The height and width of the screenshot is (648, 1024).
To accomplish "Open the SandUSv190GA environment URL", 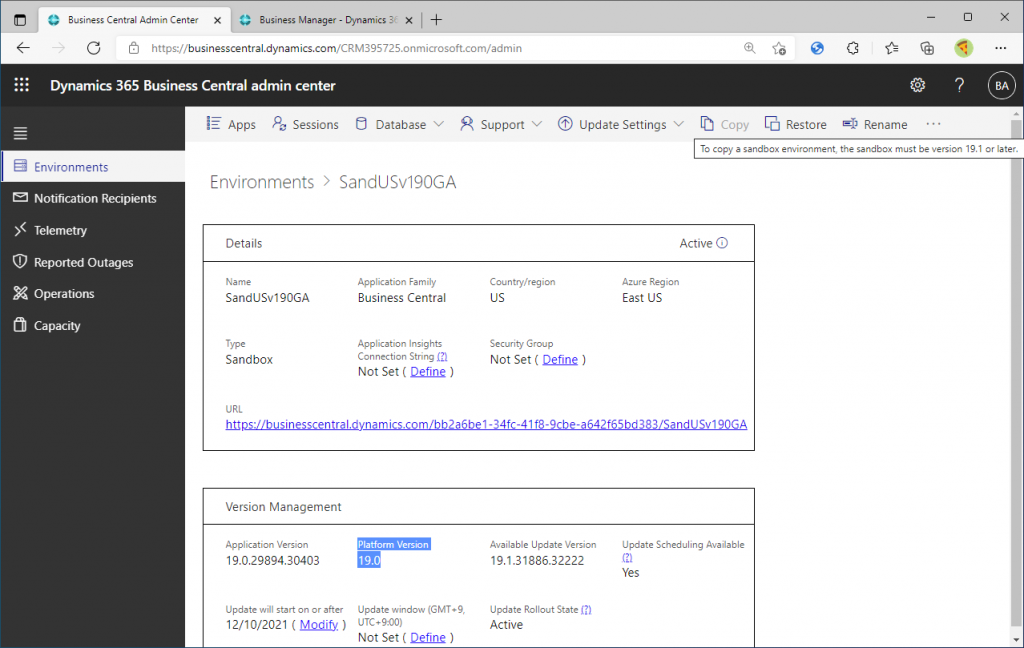I will click(486, 424).
